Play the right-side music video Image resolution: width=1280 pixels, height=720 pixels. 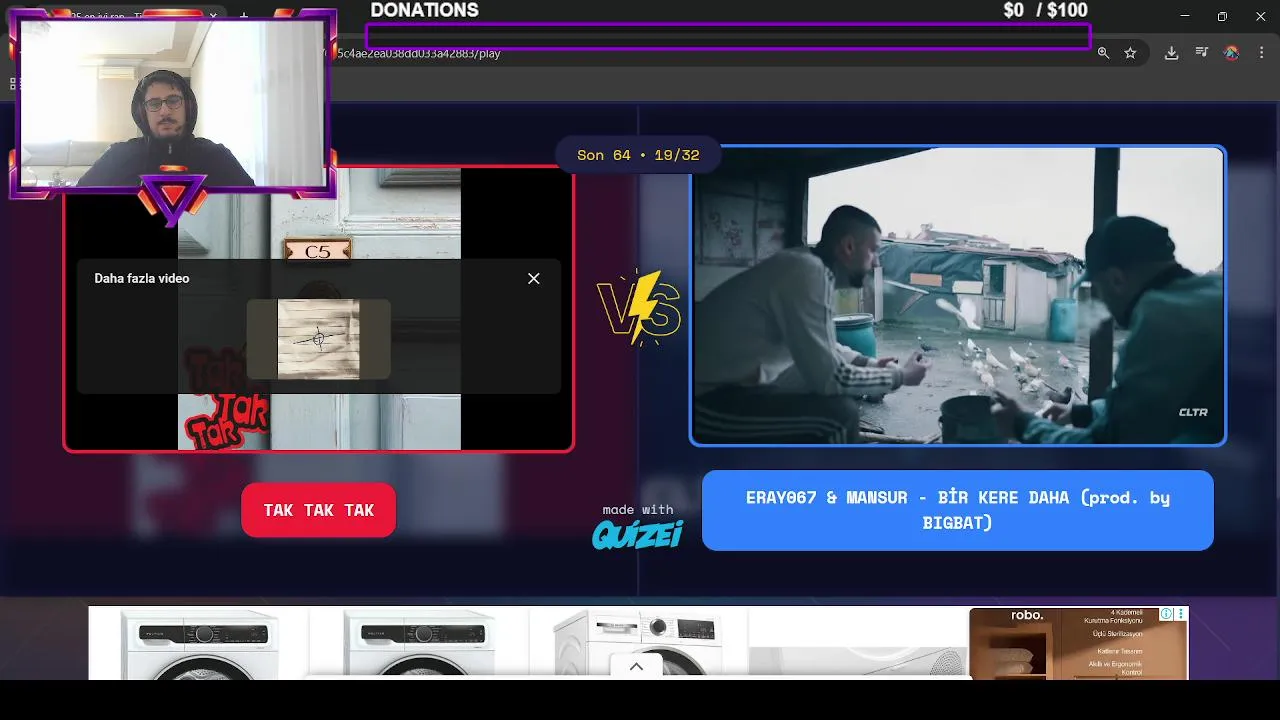coord(958,296)
